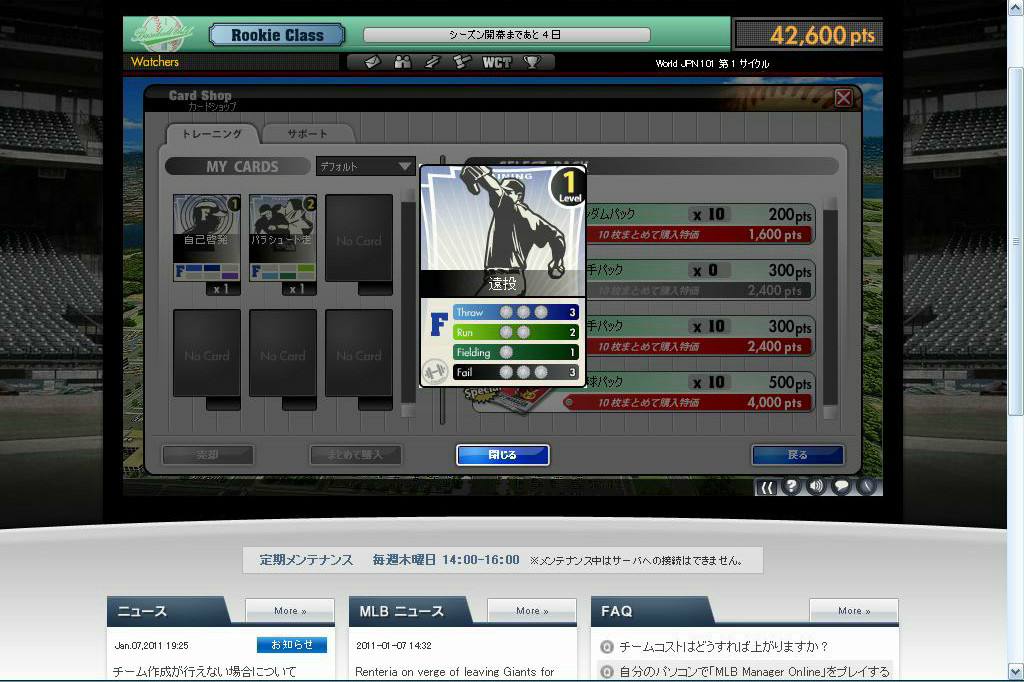
Task: Toggle sound with the speaker icon
Action: pos(817,486)
